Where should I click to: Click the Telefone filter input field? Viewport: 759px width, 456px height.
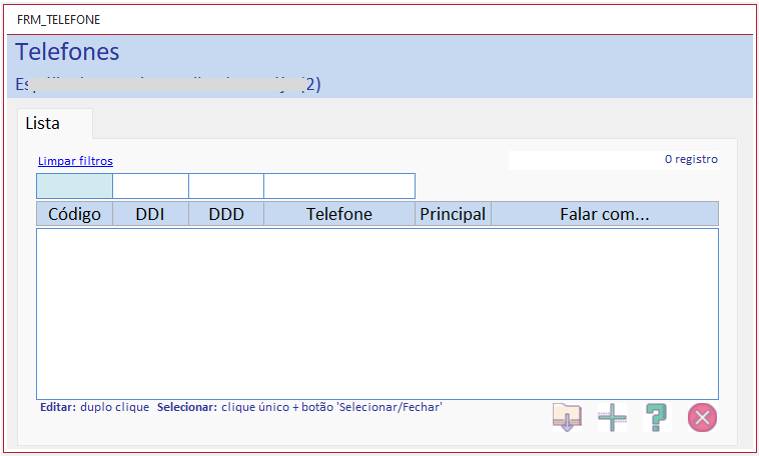tap(339, 186)
